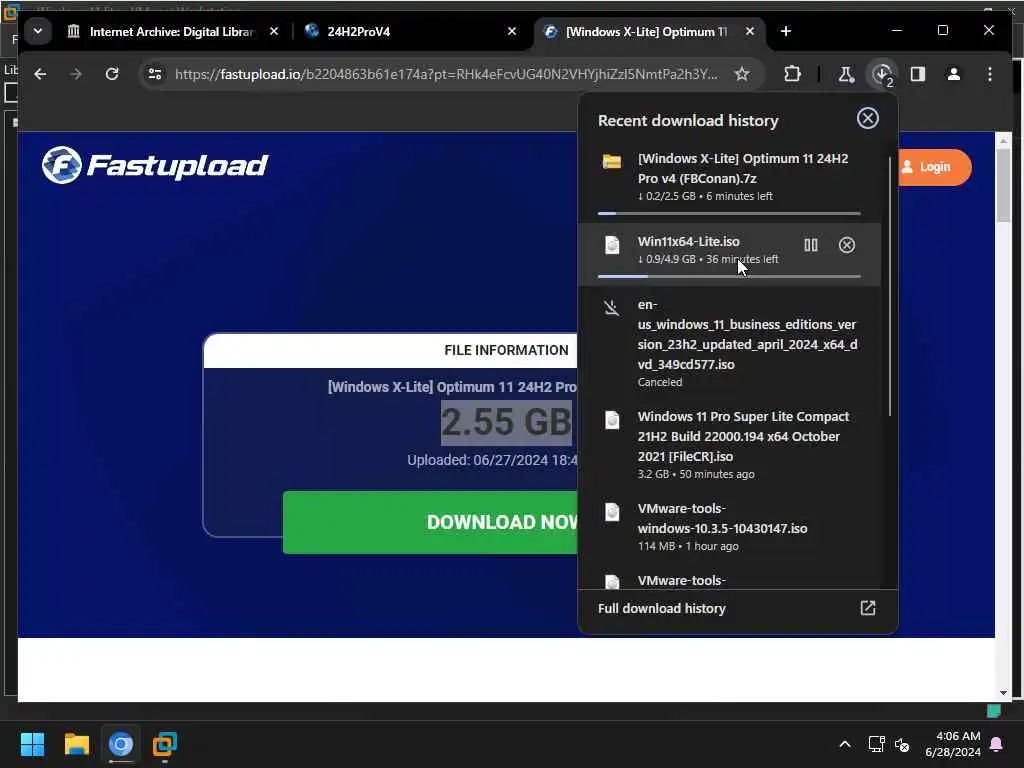
Task: Click the highlighted 2.55 GB file size
Action: [x=506, y=422]
